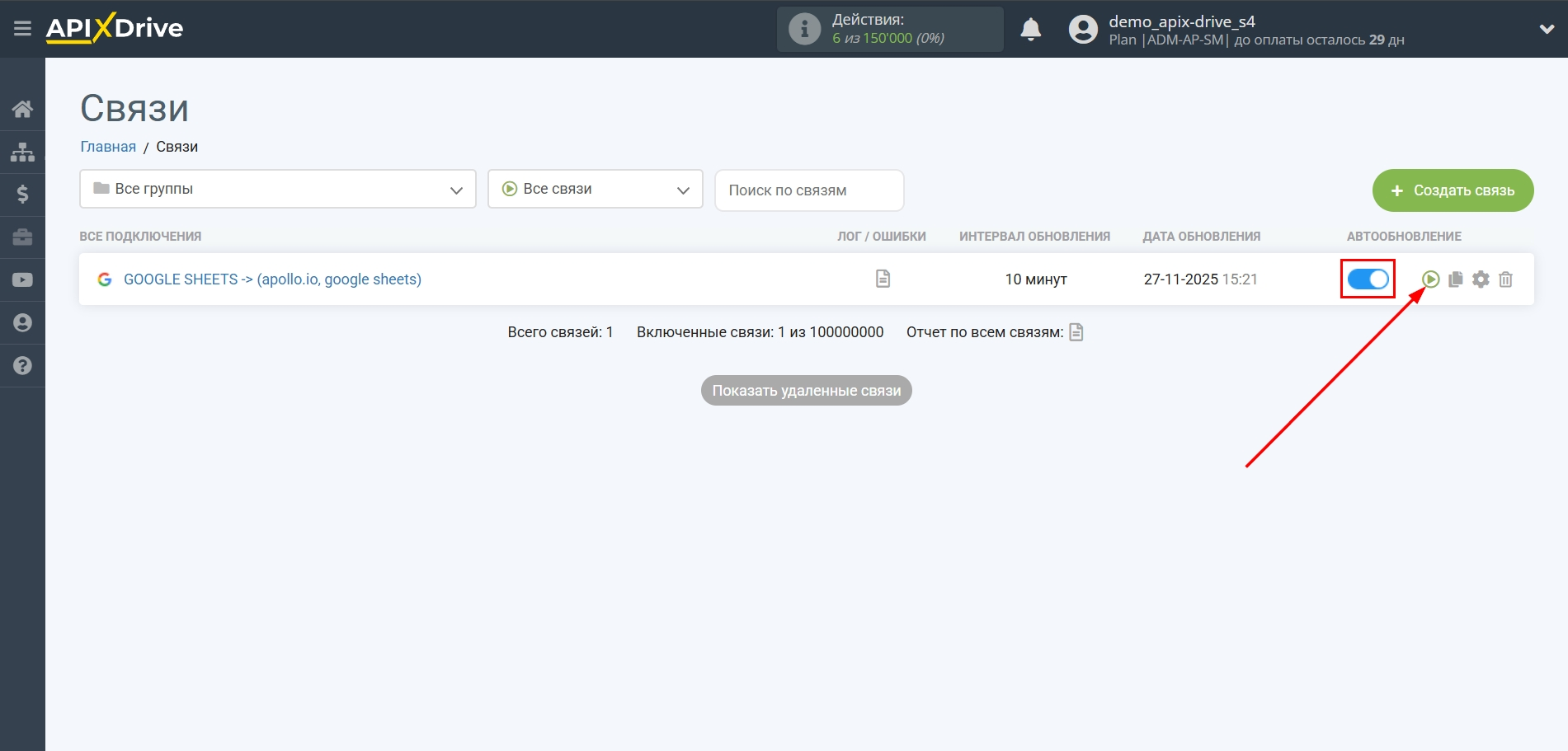
Task: Delete the connection with the trash icon
Action: click(x=1505, y=279)
